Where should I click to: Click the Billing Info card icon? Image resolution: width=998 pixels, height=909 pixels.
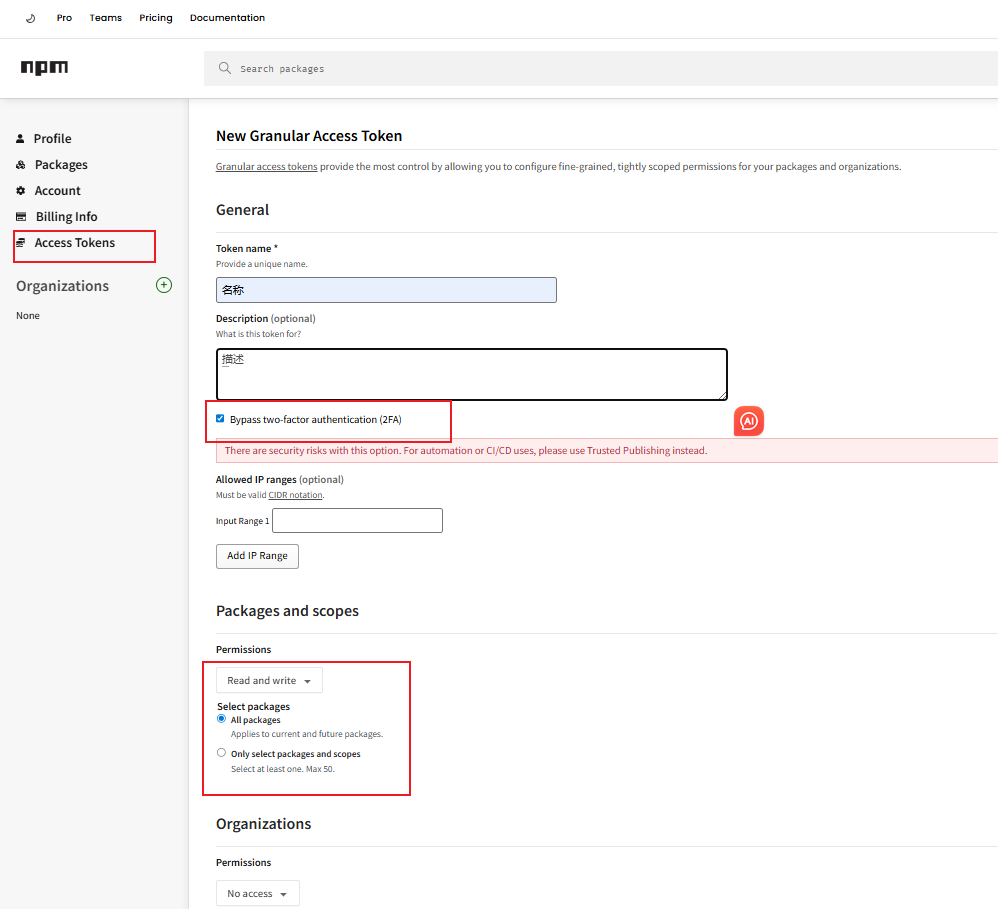[x=21, y=216]
